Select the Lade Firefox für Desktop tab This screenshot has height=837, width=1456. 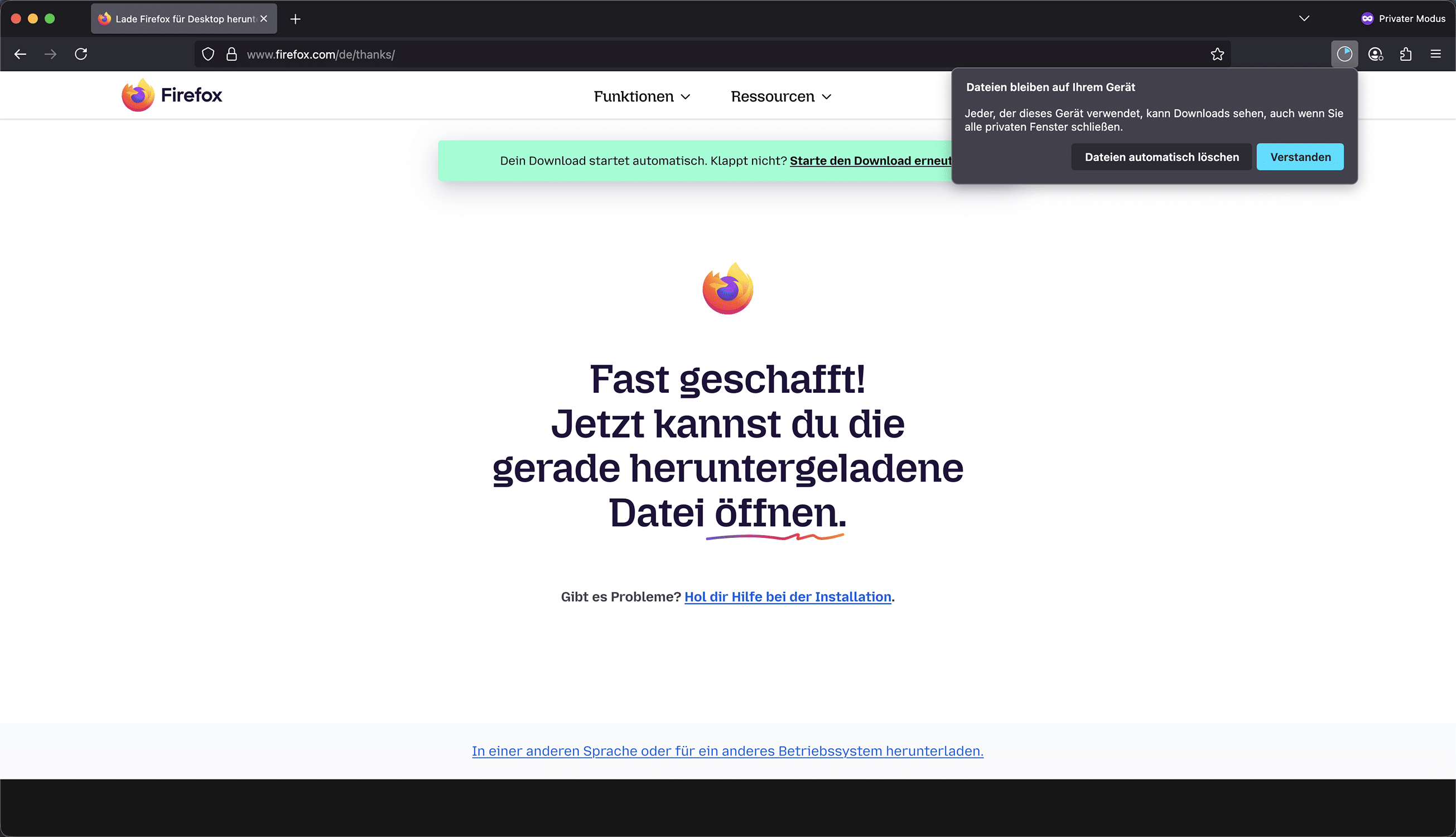pyautogui.click(x=184, y=19)
